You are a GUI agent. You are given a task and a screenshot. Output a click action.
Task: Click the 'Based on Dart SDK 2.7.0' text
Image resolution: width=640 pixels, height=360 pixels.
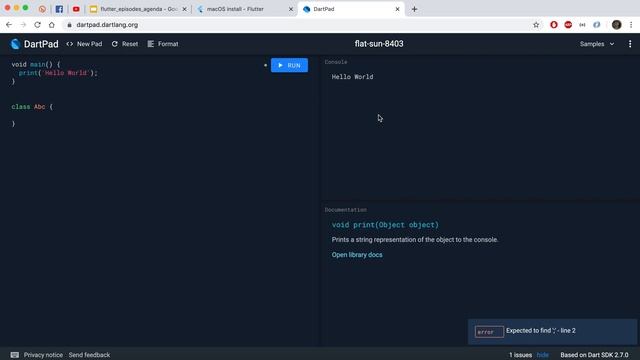tap(594, 355)
